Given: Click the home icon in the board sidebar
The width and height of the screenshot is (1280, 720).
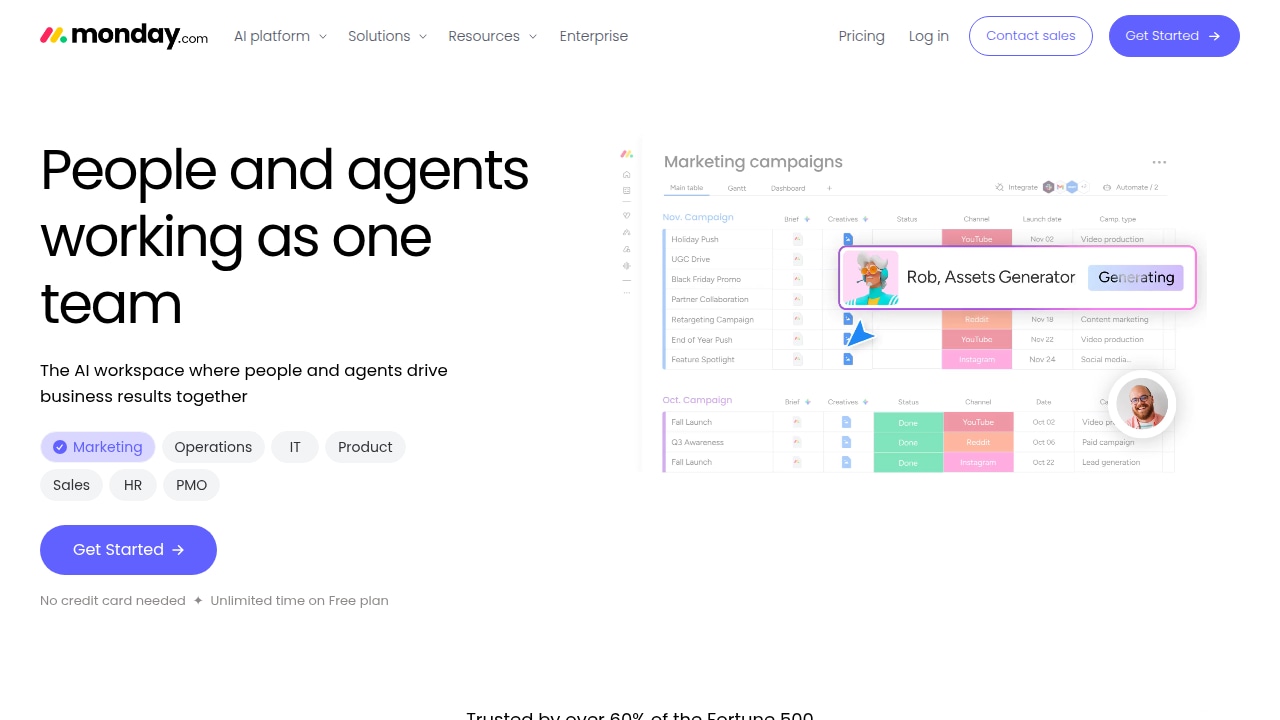Looking at the screenshot, I should [x=627, y=174].
